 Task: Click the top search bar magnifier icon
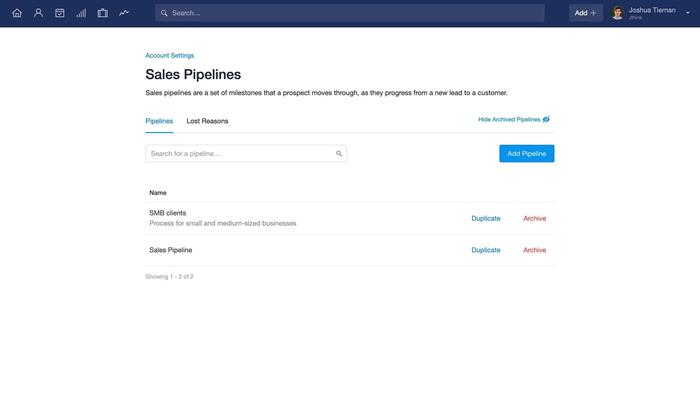(164, 13)
